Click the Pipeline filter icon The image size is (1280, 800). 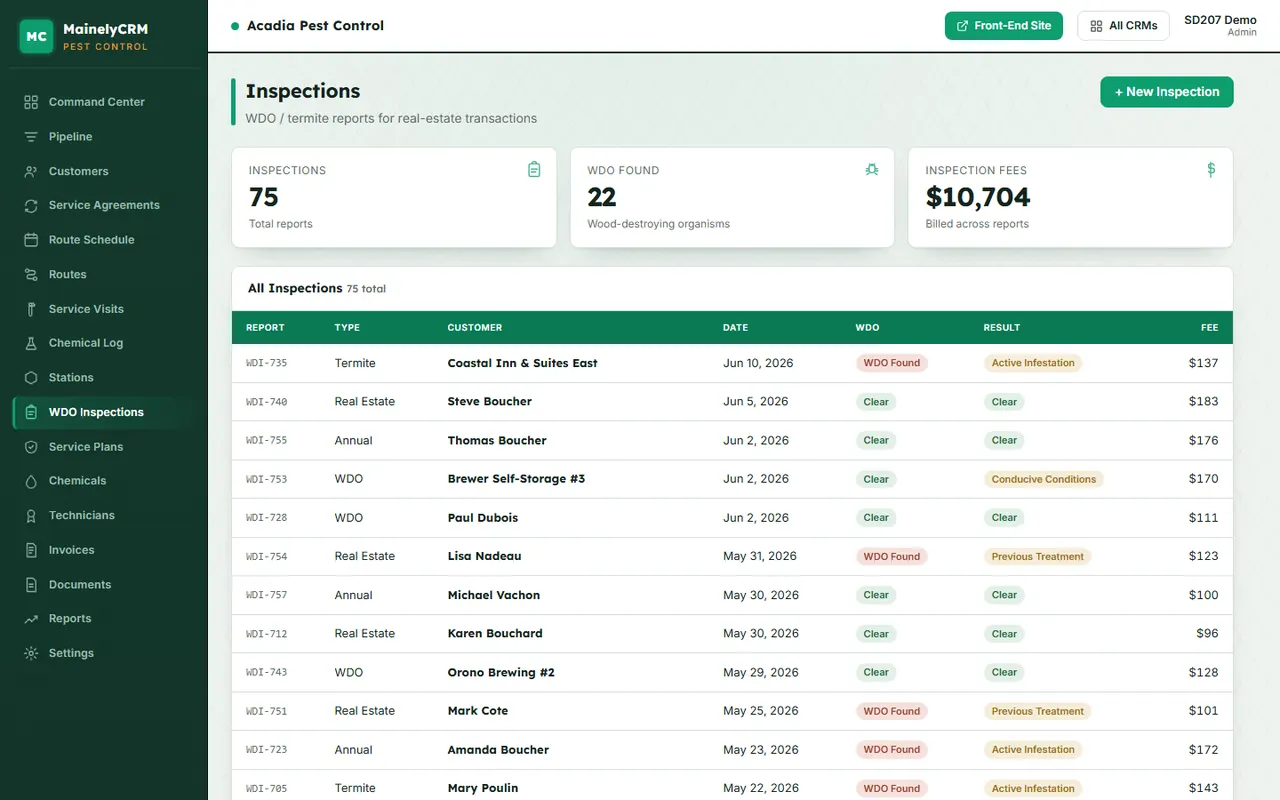[x=31, y=137]
